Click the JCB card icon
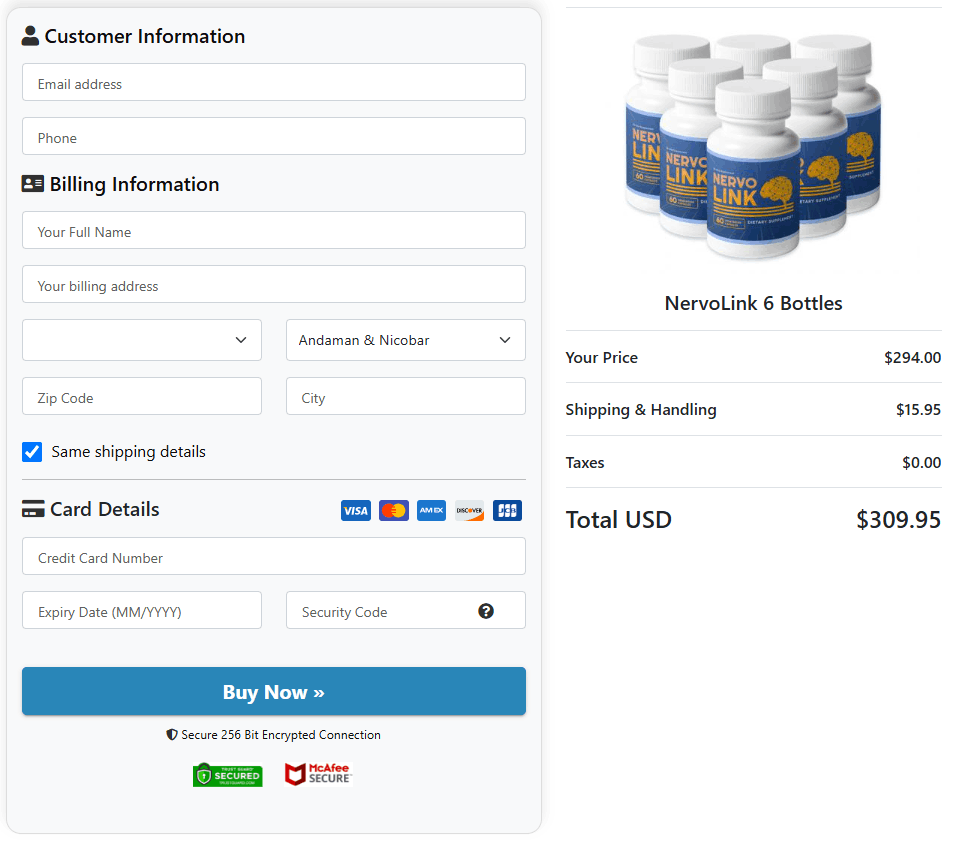The height and width of the screenshot is (841, 964). click(507, 511)
